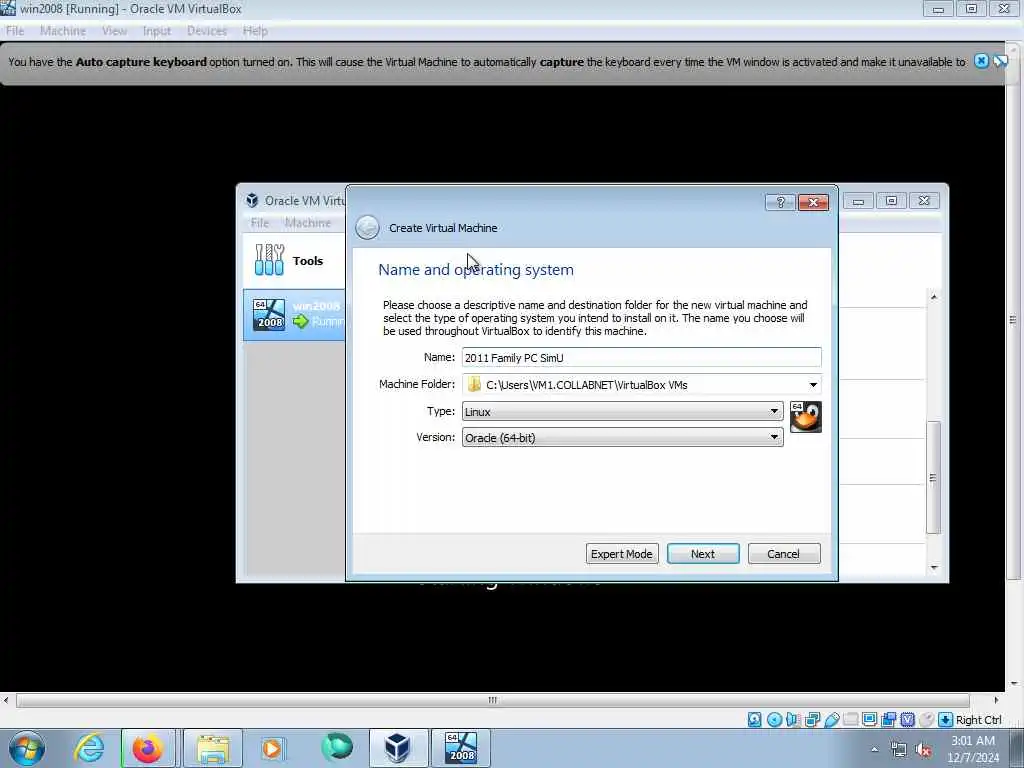This screenshot has height=768, width=1024.
Task: Open the audio status bar indicator
Action: 793,720
